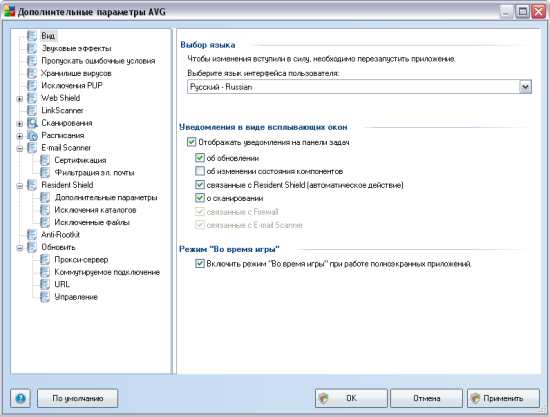Click the greyed связанные с Firewall checkbox
This screenshot has width=550, height=417.
(200, 211)
